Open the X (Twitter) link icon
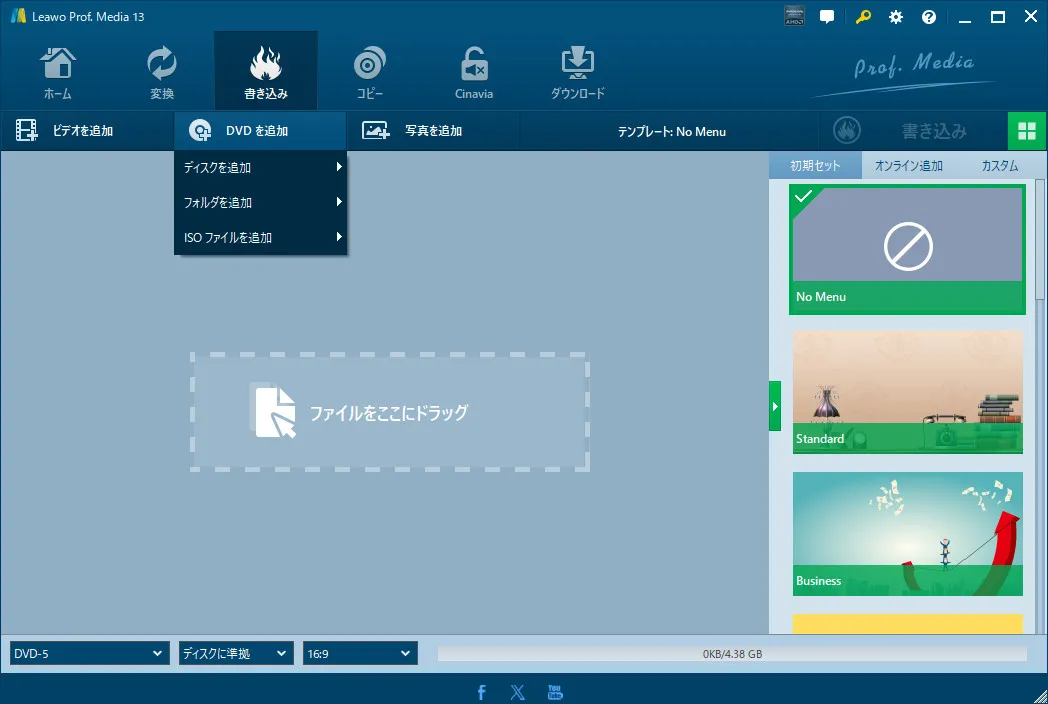This screenshot has height=704, width=1048. coord(517,692)
